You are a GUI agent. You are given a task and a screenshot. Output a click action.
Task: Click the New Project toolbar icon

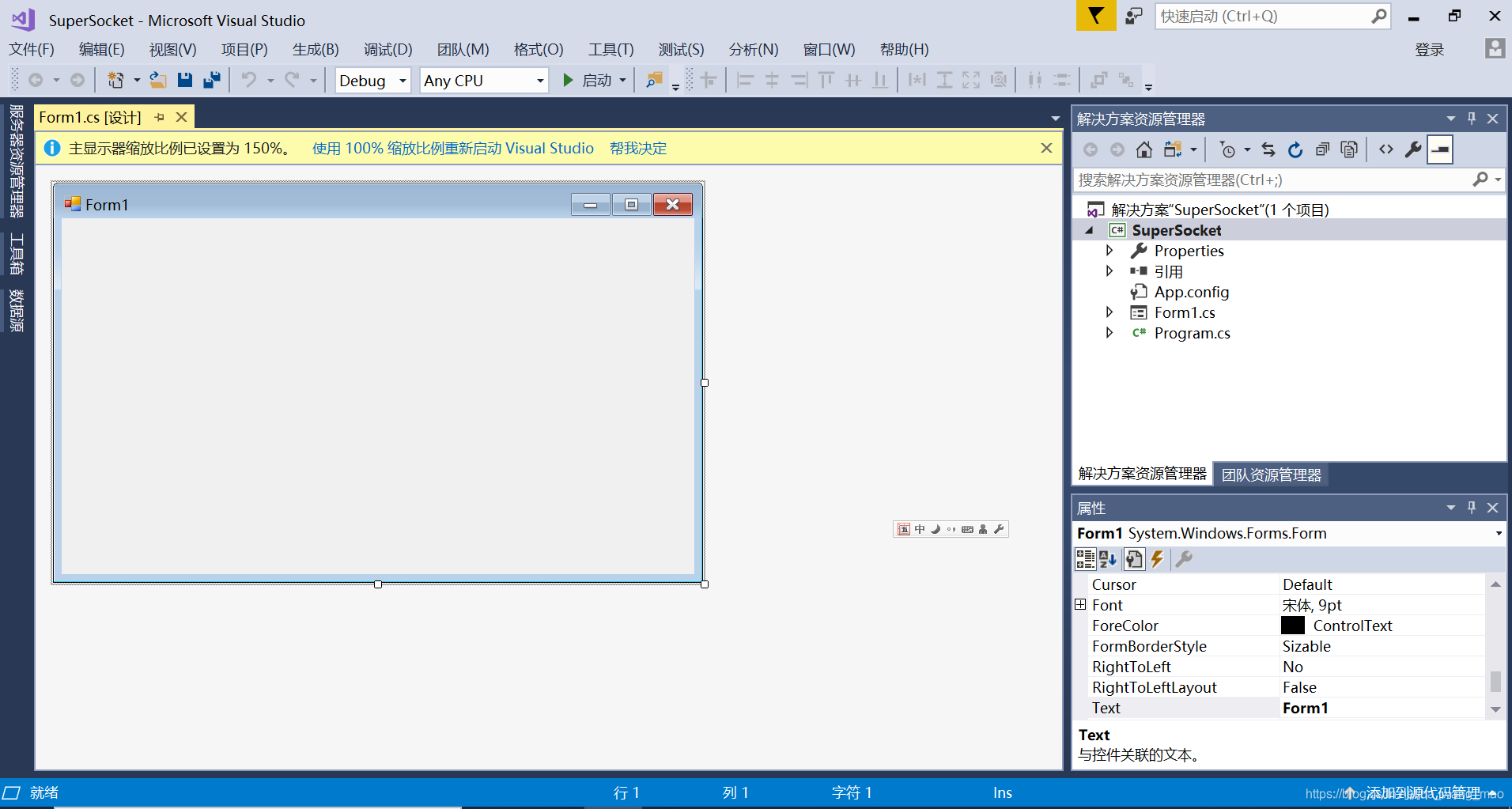115,80
